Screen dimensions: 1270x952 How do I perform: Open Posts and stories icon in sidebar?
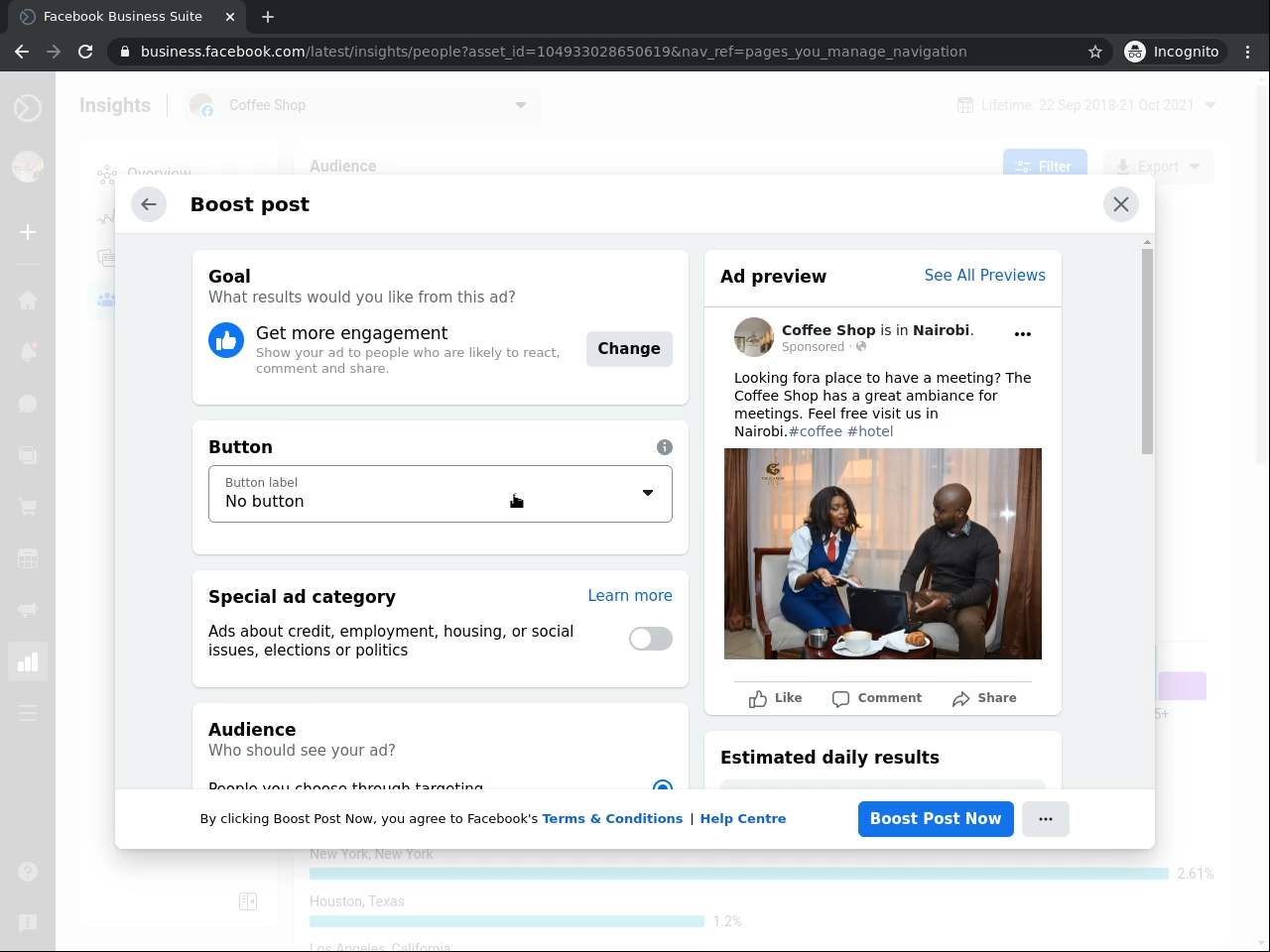28,455
